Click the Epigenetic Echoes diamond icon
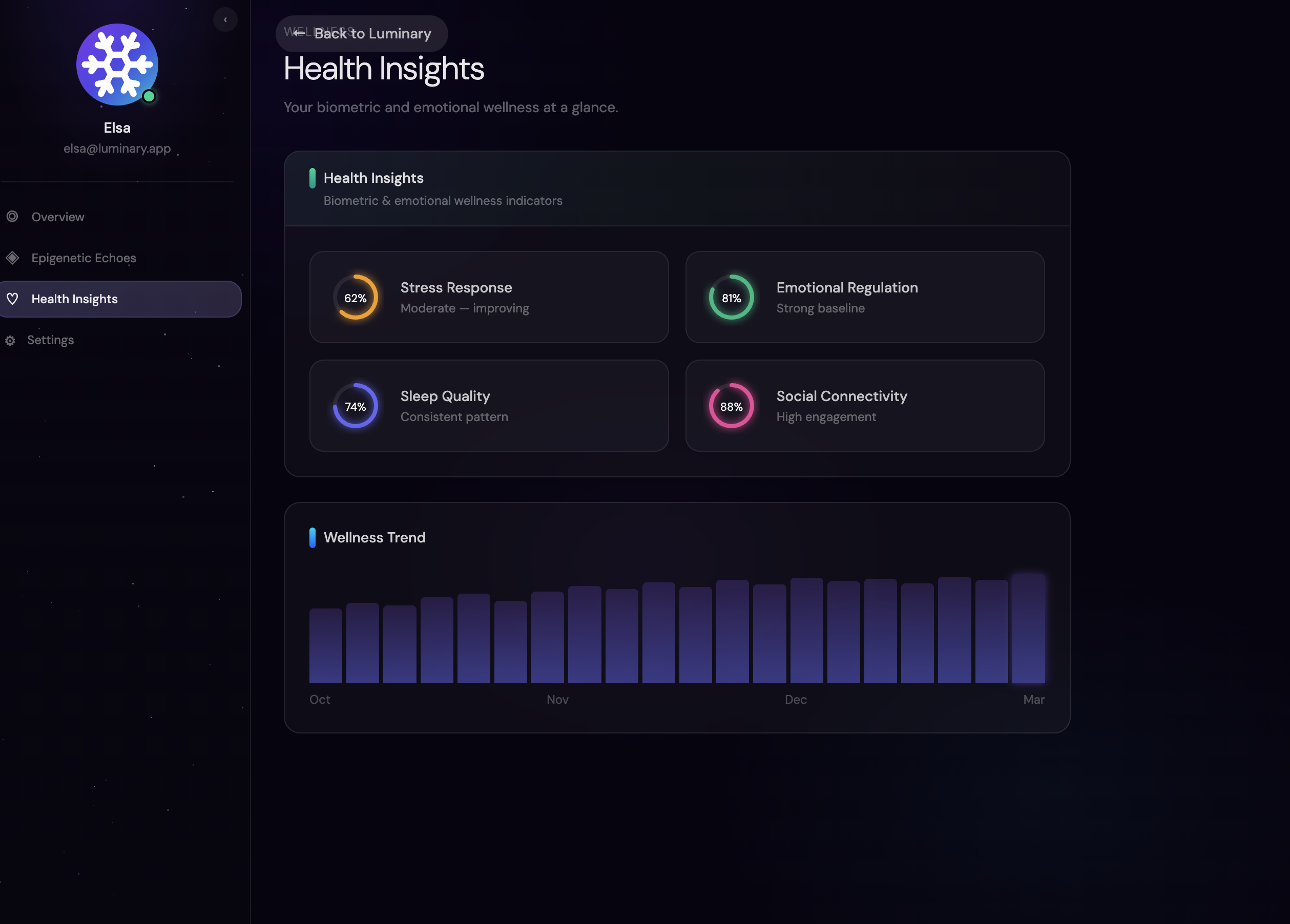This screenshot has height=924, width=1290. (x=12, y=258)
